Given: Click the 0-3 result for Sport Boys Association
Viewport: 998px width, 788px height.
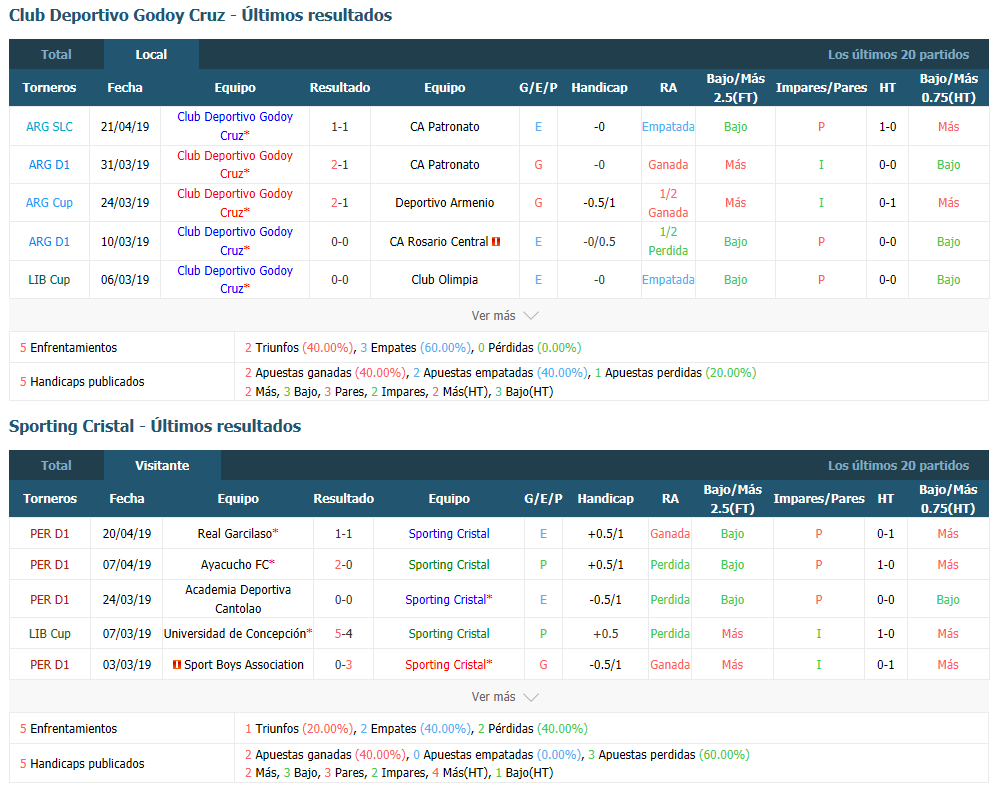Looking at the screenshot, I should click(x=344, y=665).
